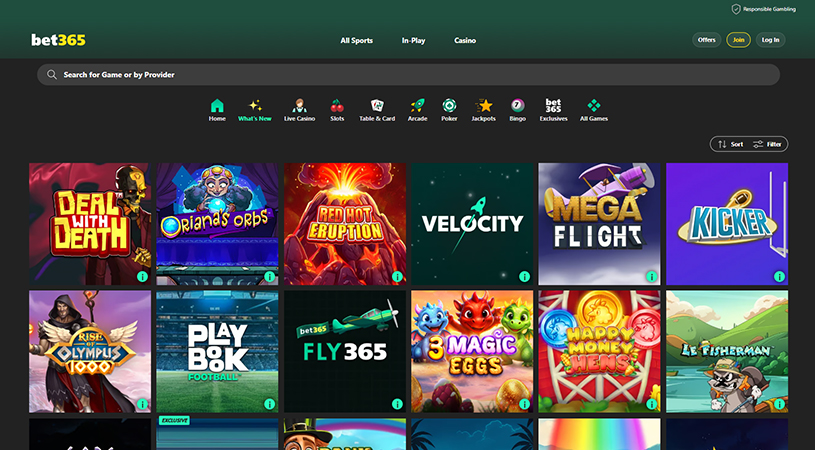The width and height of the screenshot is (815, 450).
Task: Open the Slots cherries icon
Action: 337,106
